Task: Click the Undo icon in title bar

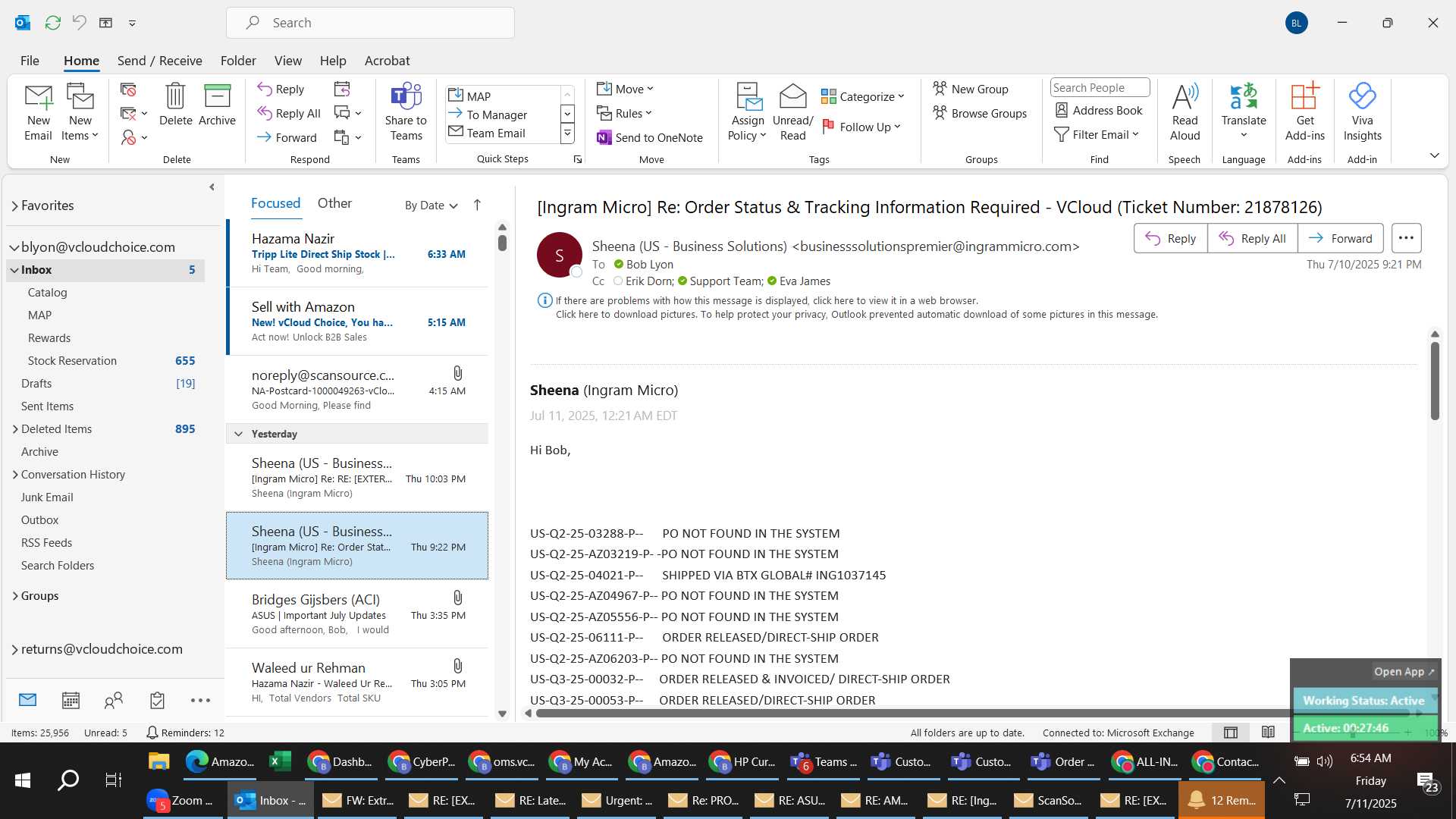Action: pos(80,23)
